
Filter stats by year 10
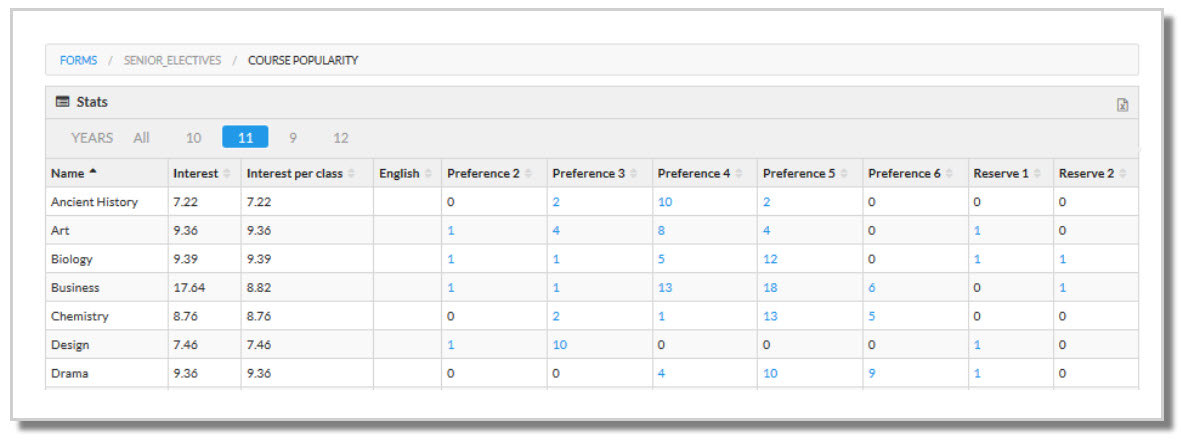click(x=194, y=138)
